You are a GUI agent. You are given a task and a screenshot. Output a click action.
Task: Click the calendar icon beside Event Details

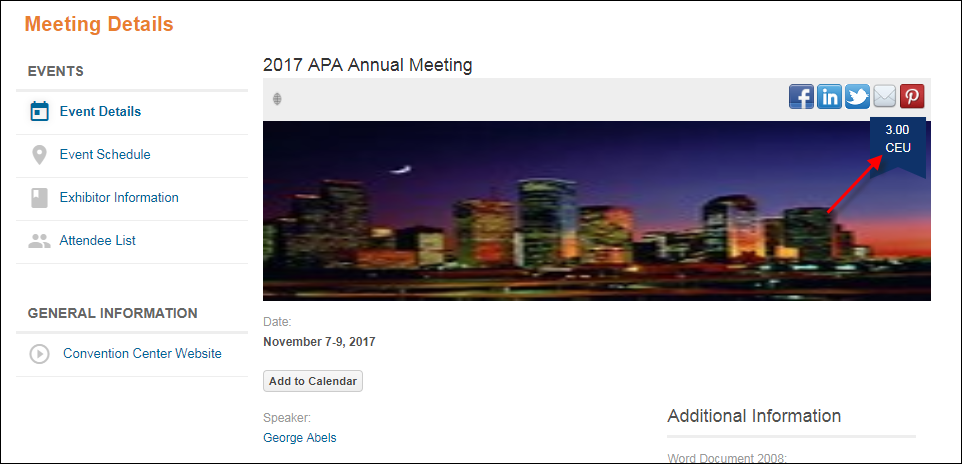39,112
